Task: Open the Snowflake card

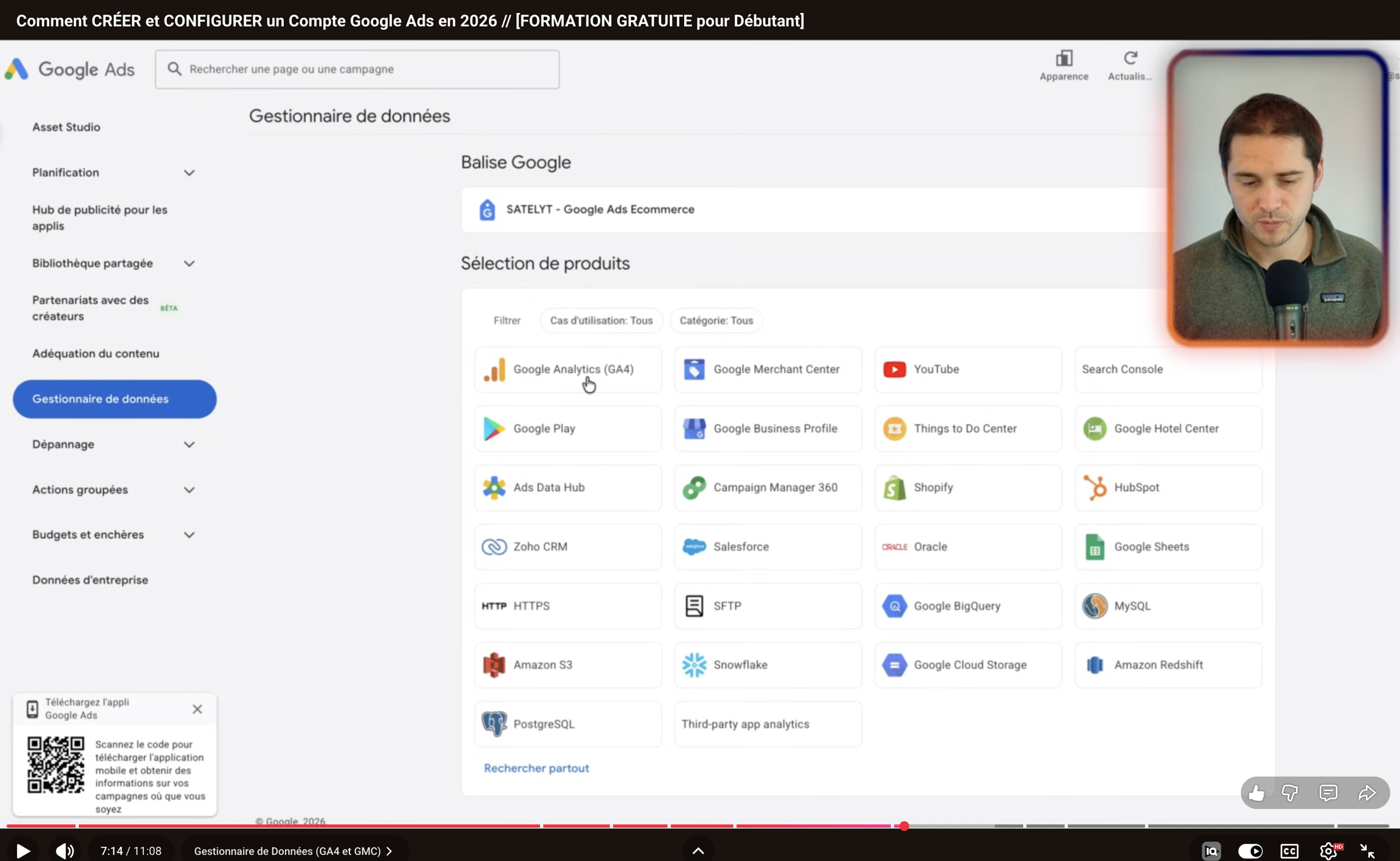Action: [x=767, y=665]
